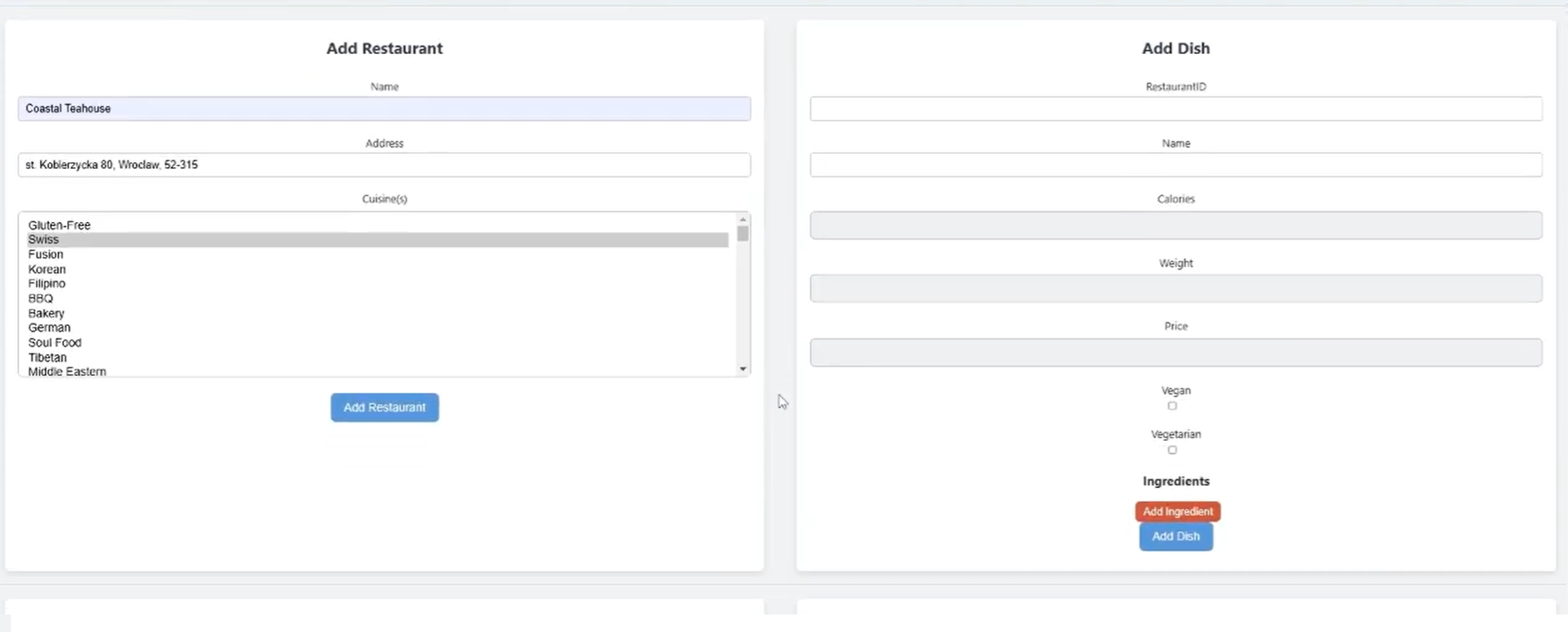Focus the restaurant Name field
The image size is (1568, 632).
384,109
